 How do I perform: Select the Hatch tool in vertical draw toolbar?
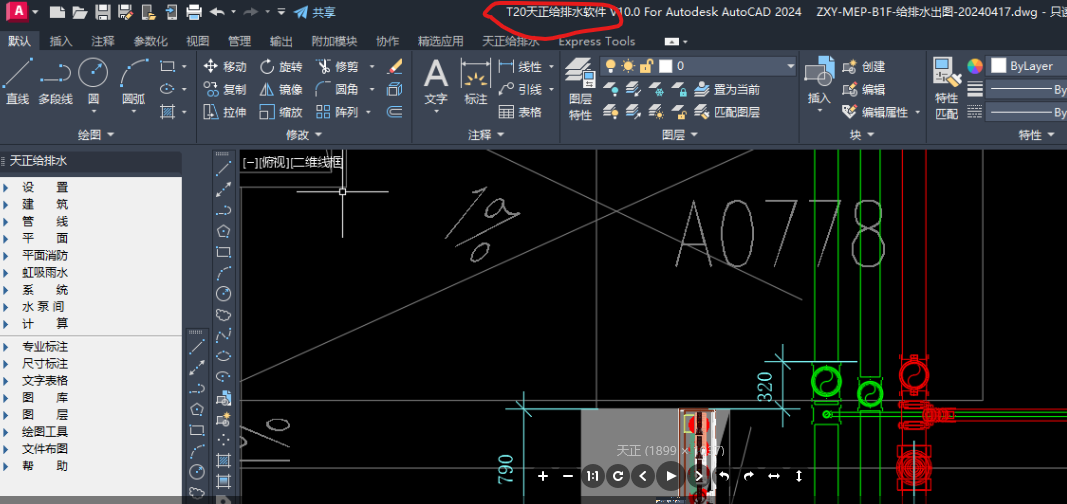223,461
